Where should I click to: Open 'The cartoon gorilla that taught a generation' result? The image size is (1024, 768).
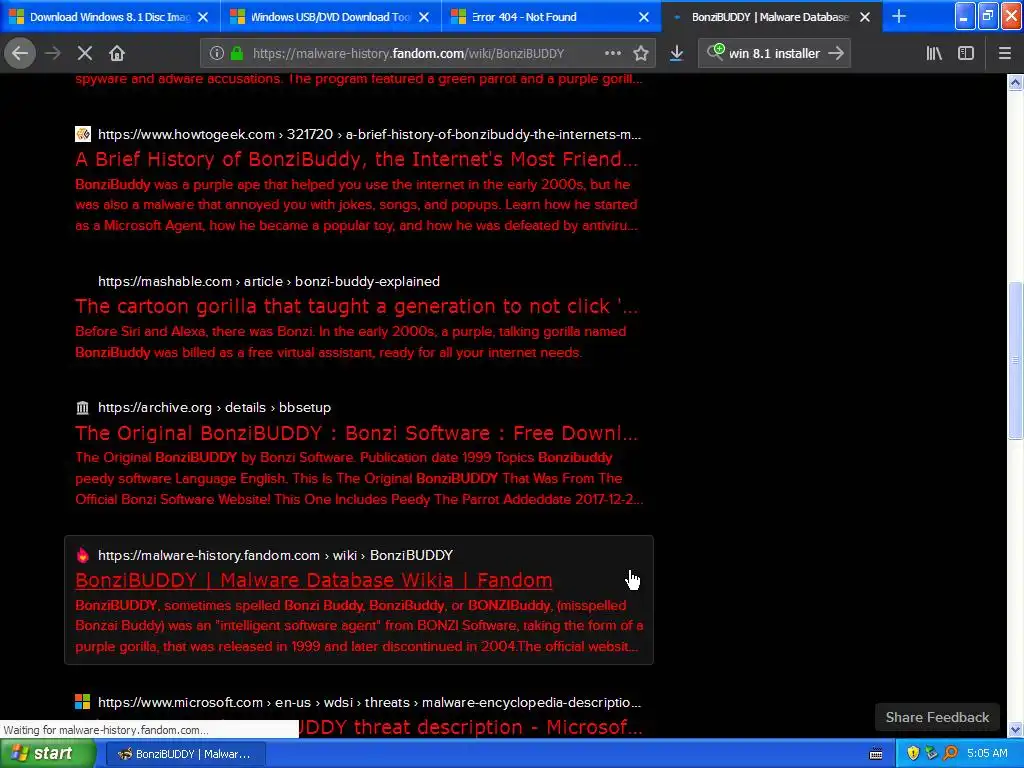pyautogui.click(x=357, y=306)
